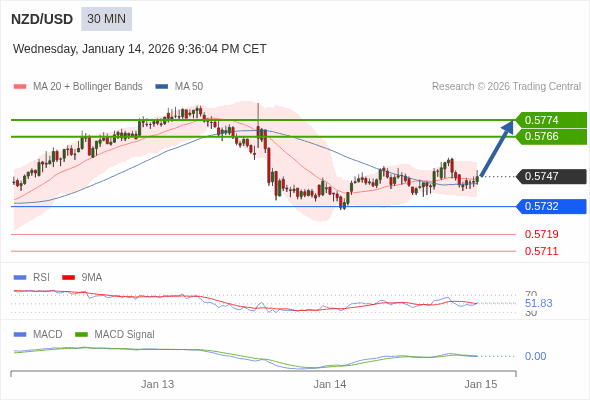Click the Jan 13 axis label
Screen dimensions: 590x400
tap(157, 384)
